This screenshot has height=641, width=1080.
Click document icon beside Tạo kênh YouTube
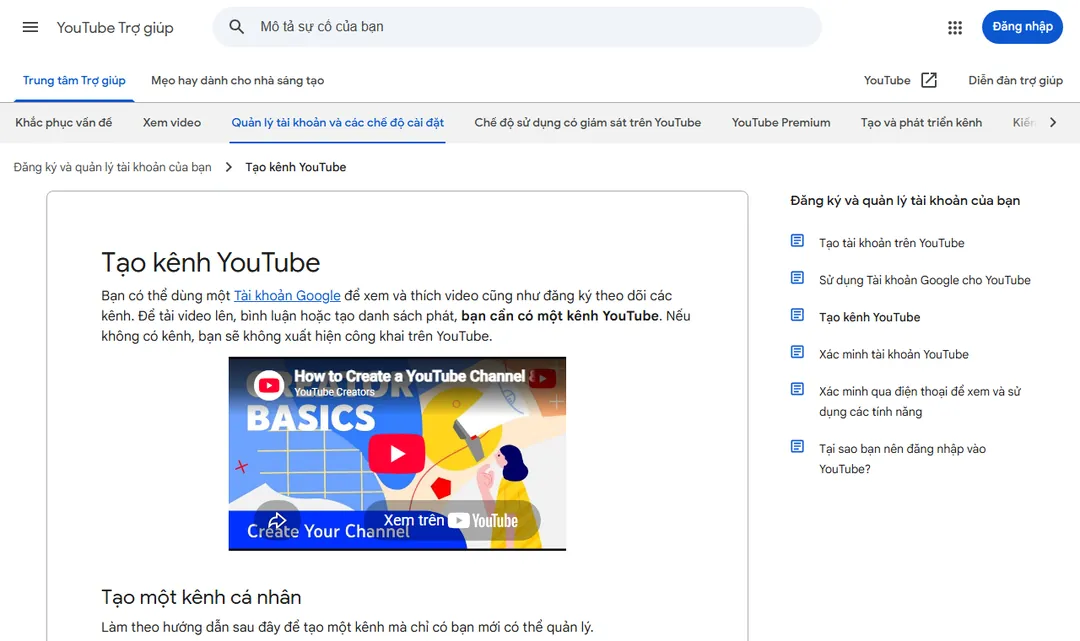[x=797, y=315]
